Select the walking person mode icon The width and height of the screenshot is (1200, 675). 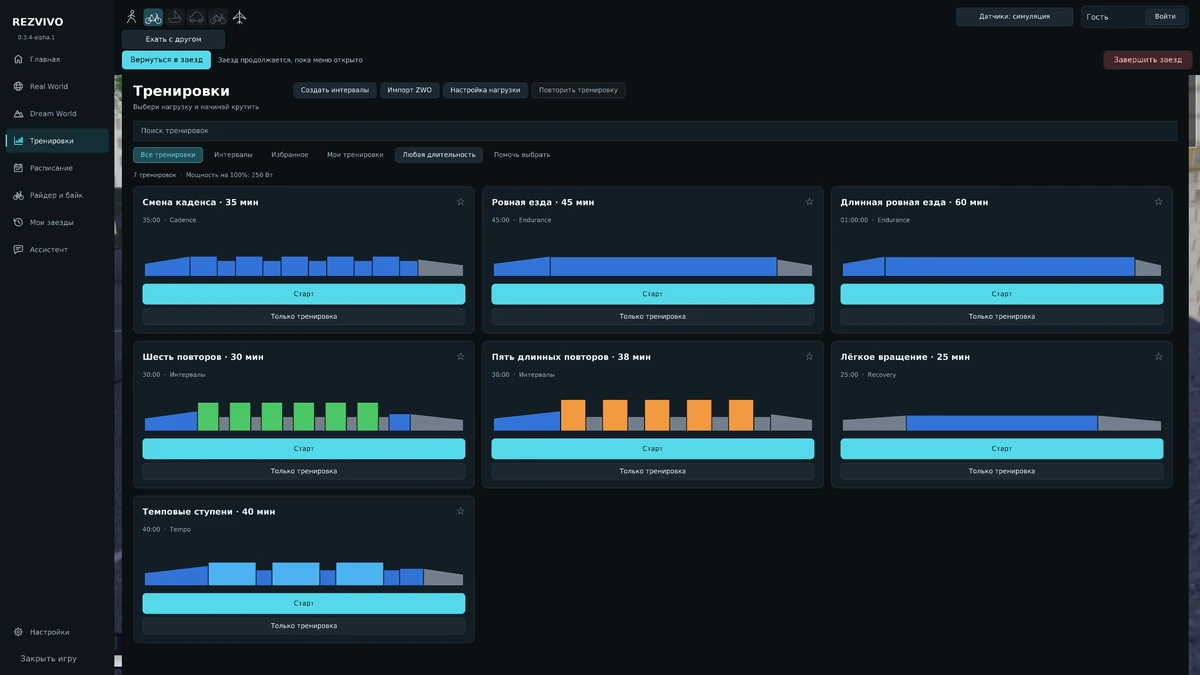131,17
